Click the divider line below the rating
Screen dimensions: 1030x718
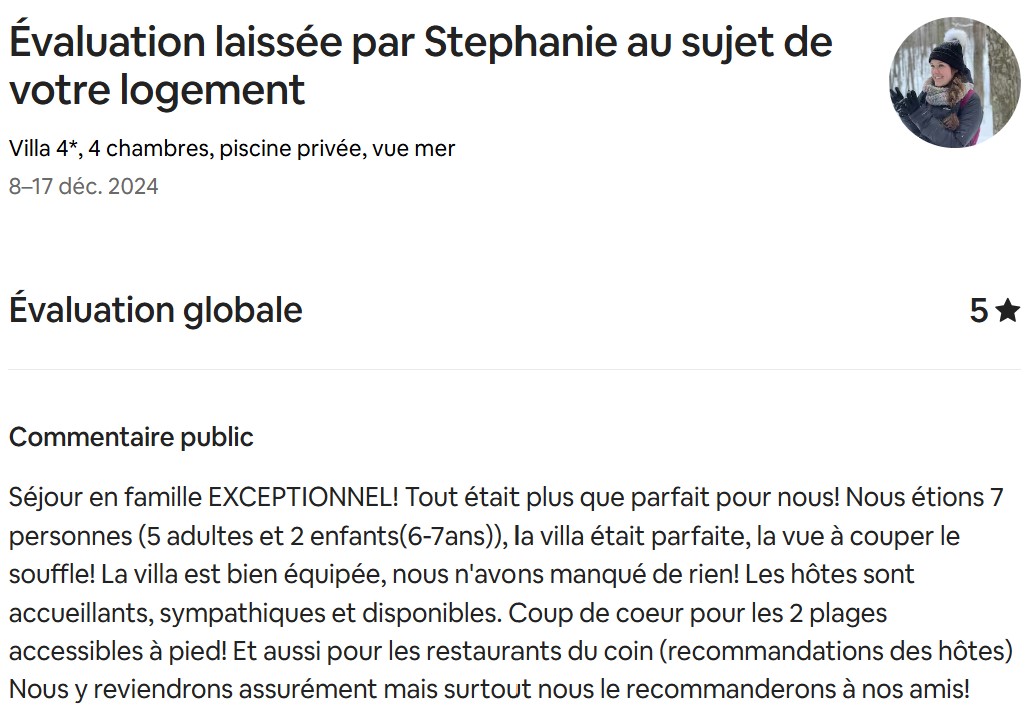point(514,369)
